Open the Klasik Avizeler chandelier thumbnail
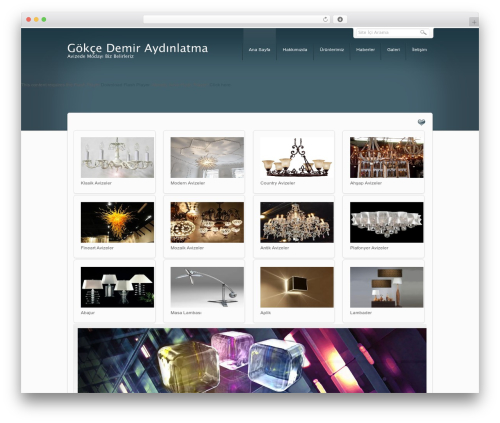500x423 pixels. point(117,157)
